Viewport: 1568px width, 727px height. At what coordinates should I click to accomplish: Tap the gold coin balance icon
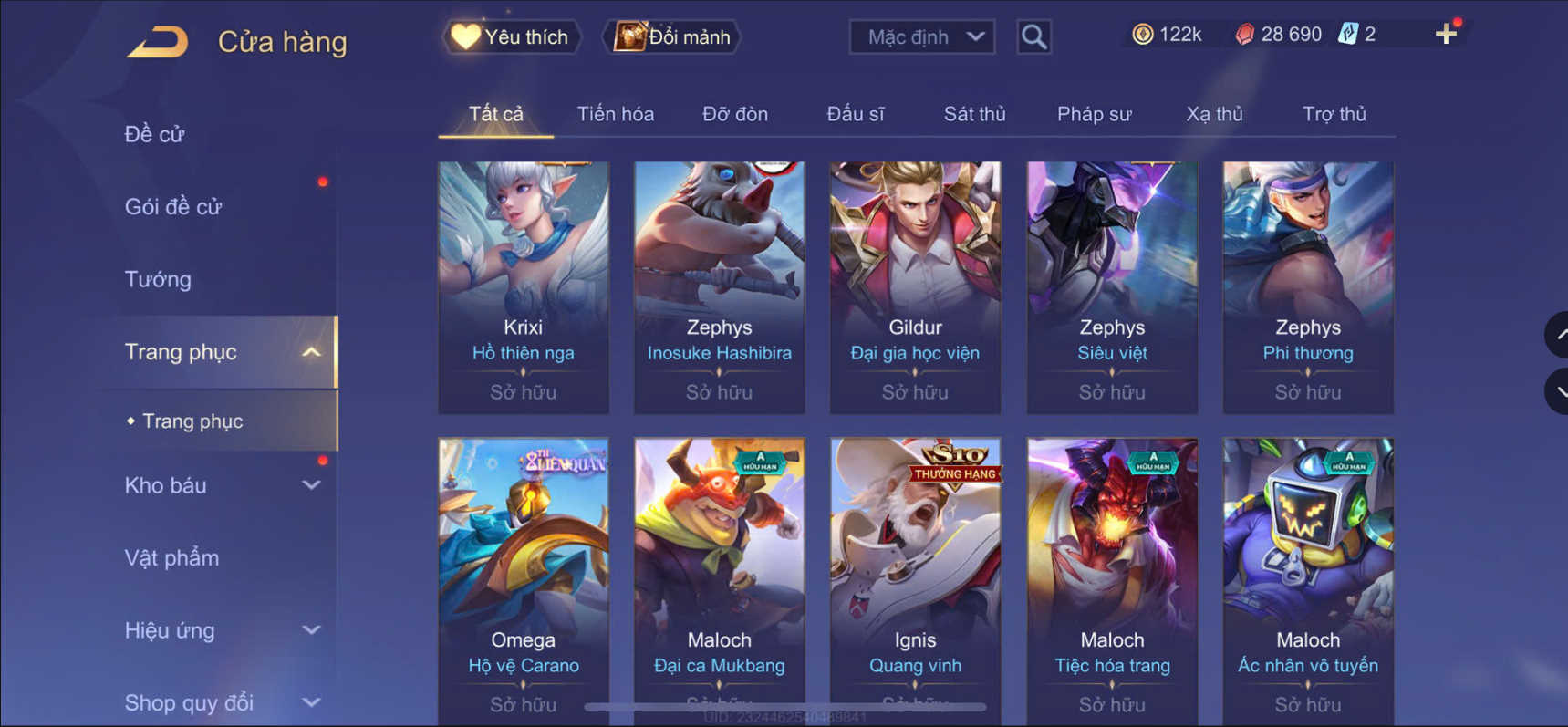click(1142, 35)
